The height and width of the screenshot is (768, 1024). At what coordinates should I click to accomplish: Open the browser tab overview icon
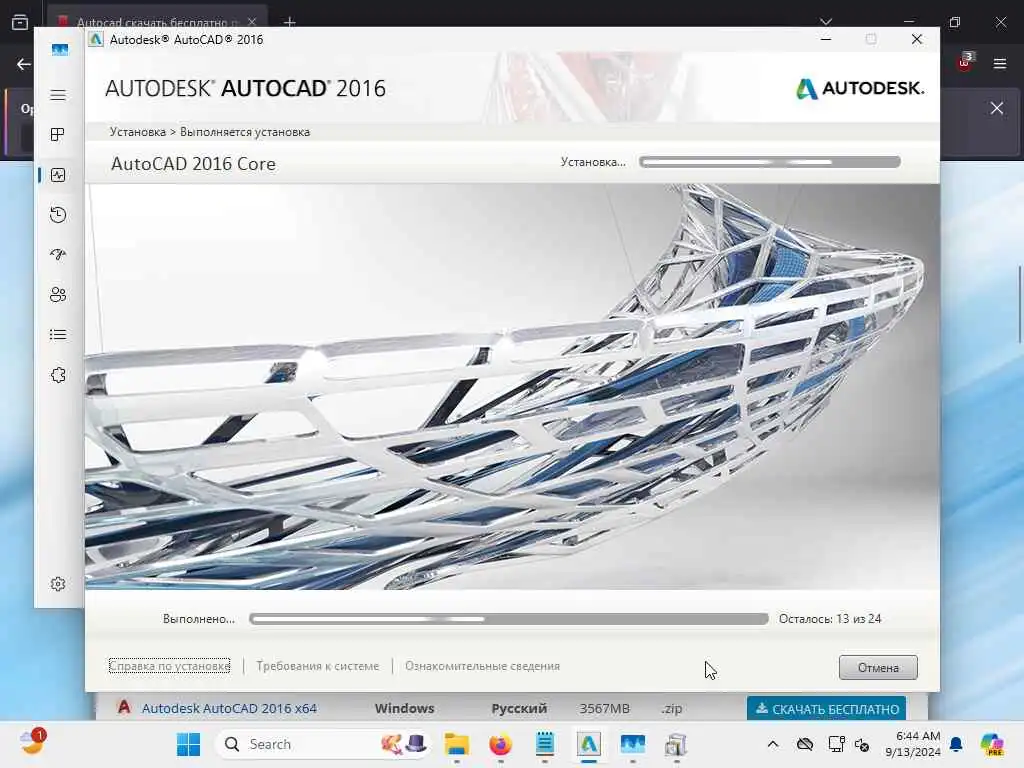point(20,22)
